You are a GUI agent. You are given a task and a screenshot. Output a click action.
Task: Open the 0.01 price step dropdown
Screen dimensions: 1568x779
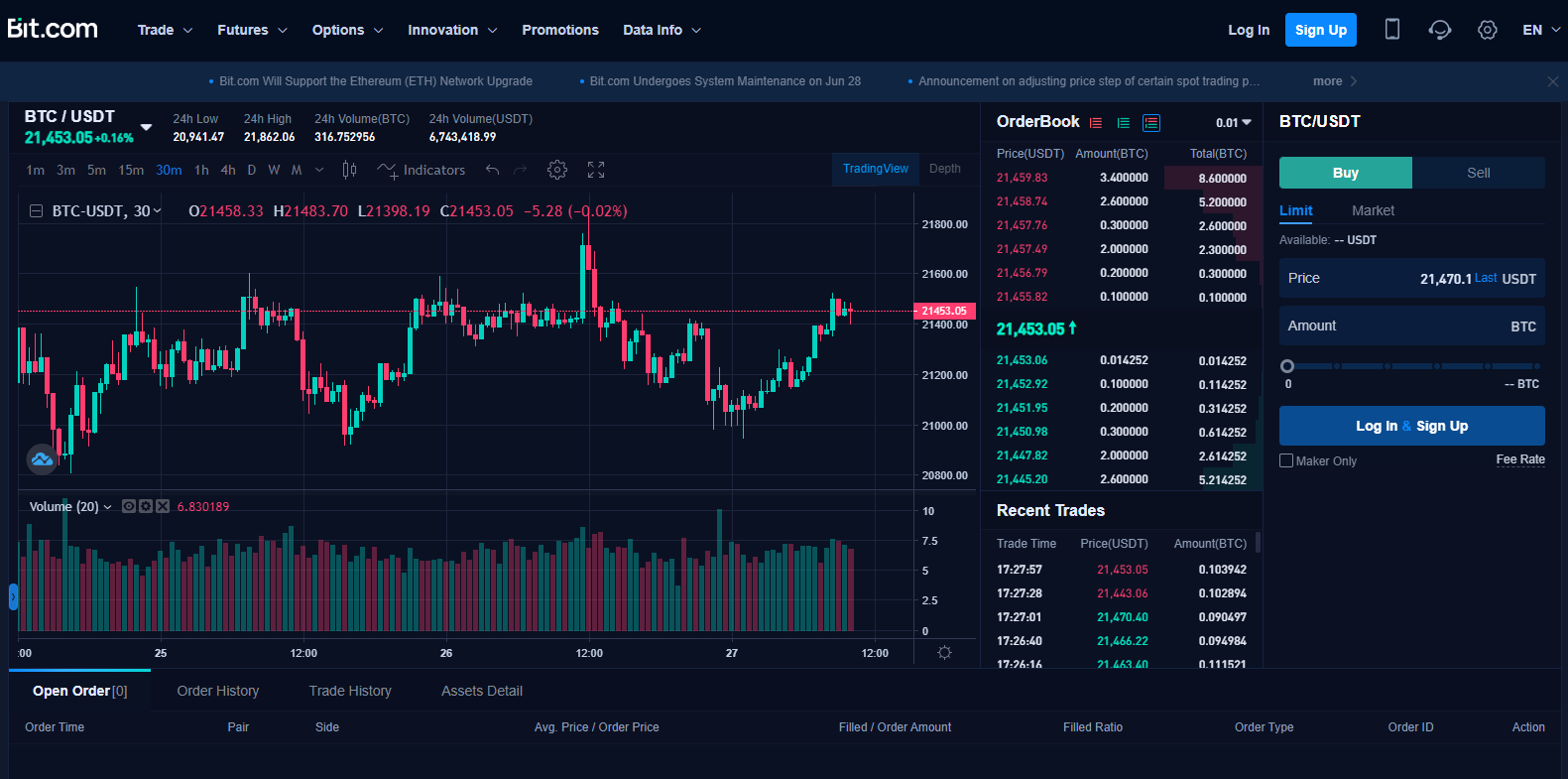point(1234,123)
